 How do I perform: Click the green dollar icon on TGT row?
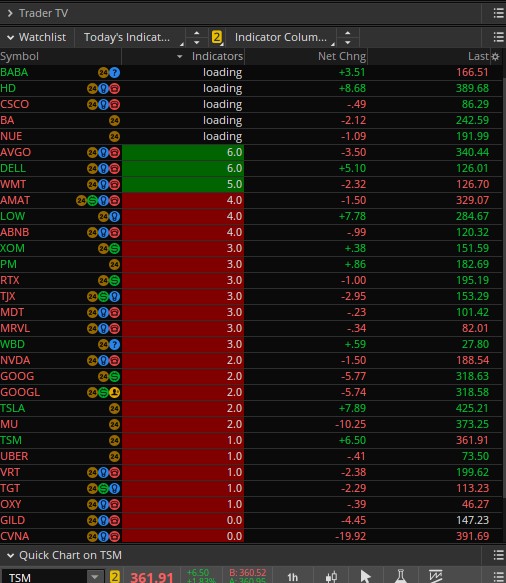pyautogui.click(x=103, y=489)
